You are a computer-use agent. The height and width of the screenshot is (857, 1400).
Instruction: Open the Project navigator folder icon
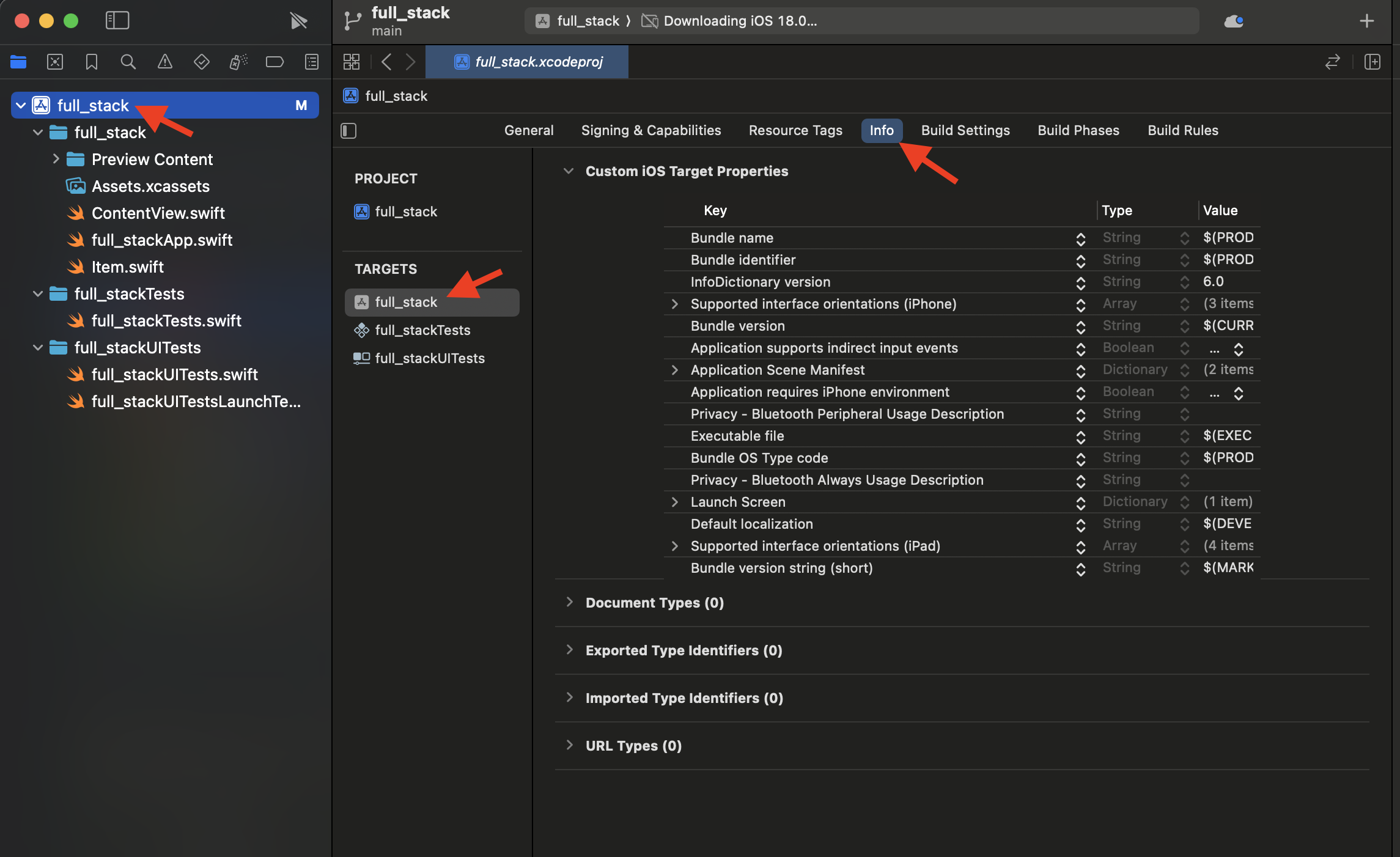point(18,62)
